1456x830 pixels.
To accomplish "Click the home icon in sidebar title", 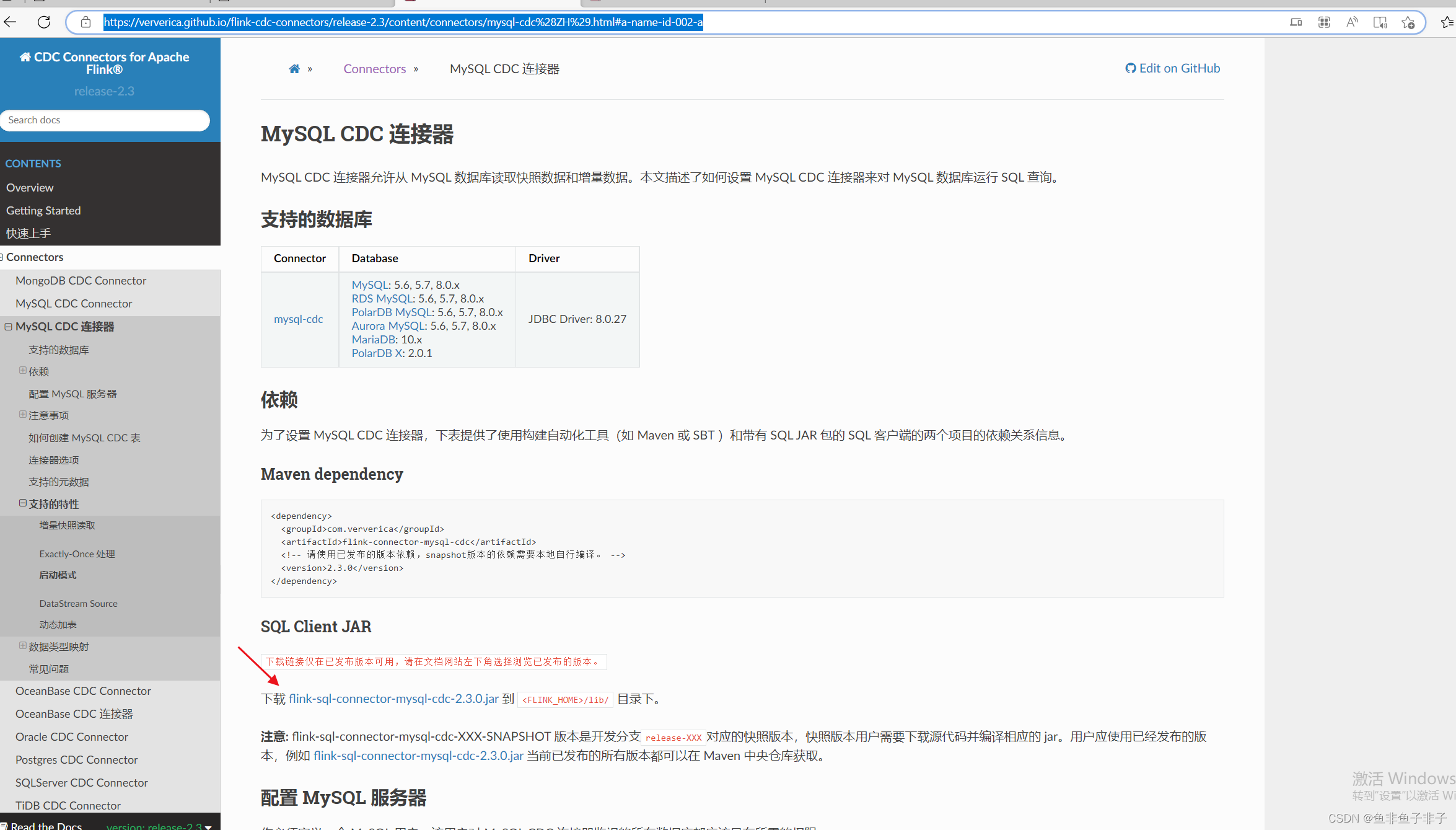I will pos(25,57).
